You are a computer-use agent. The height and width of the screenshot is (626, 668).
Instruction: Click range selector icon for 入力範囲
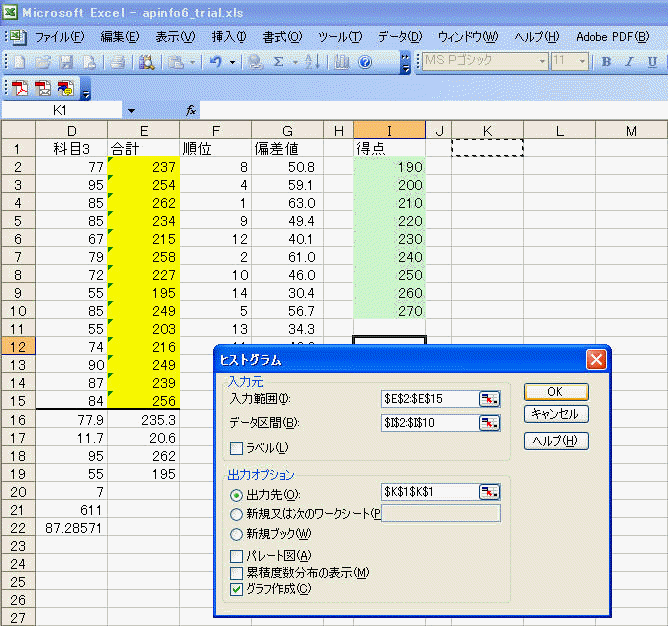(x=489, y=398)
